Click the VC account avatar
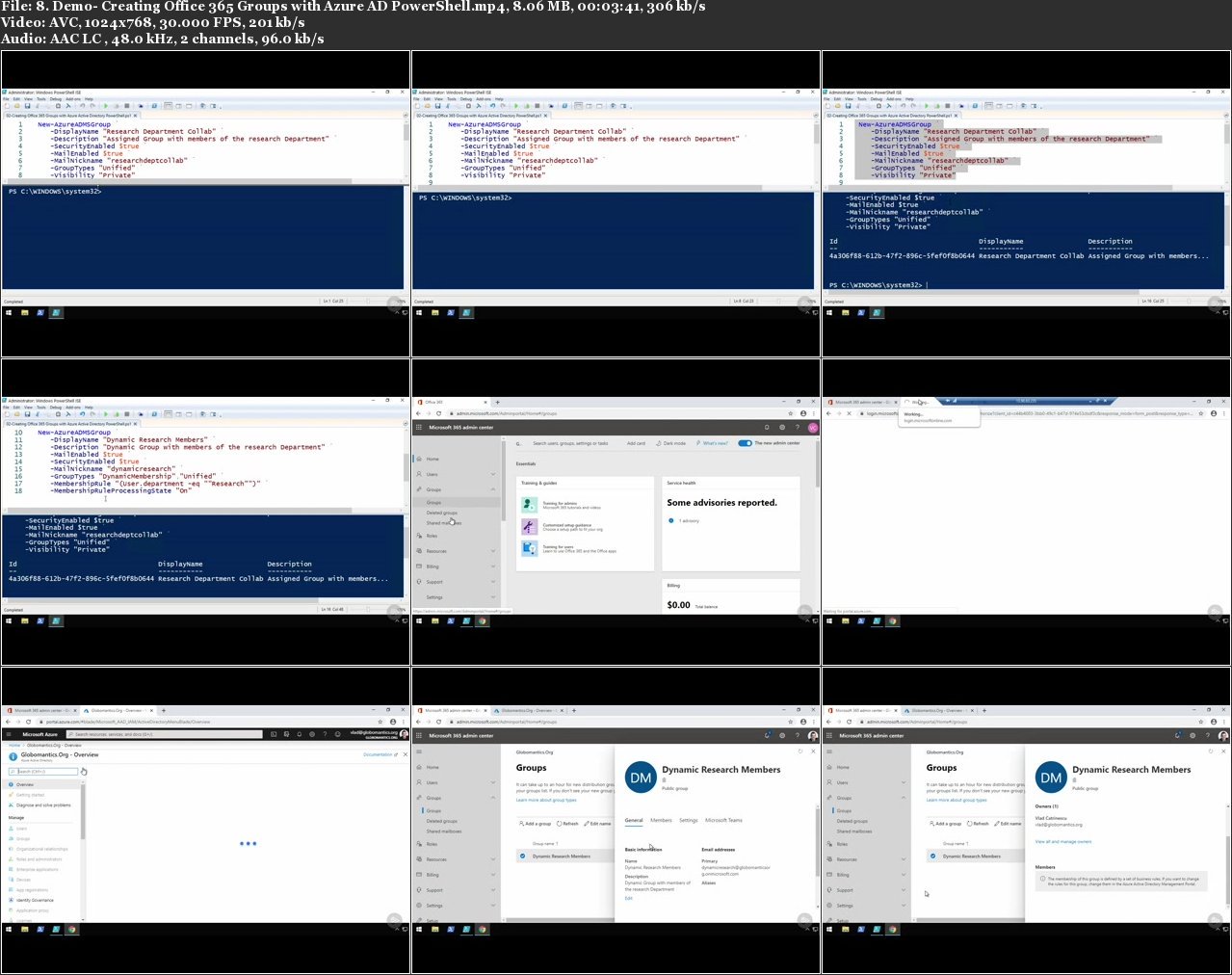This screenshot has width=1232, height=975. pyautogui.click(x=812, y=427)
